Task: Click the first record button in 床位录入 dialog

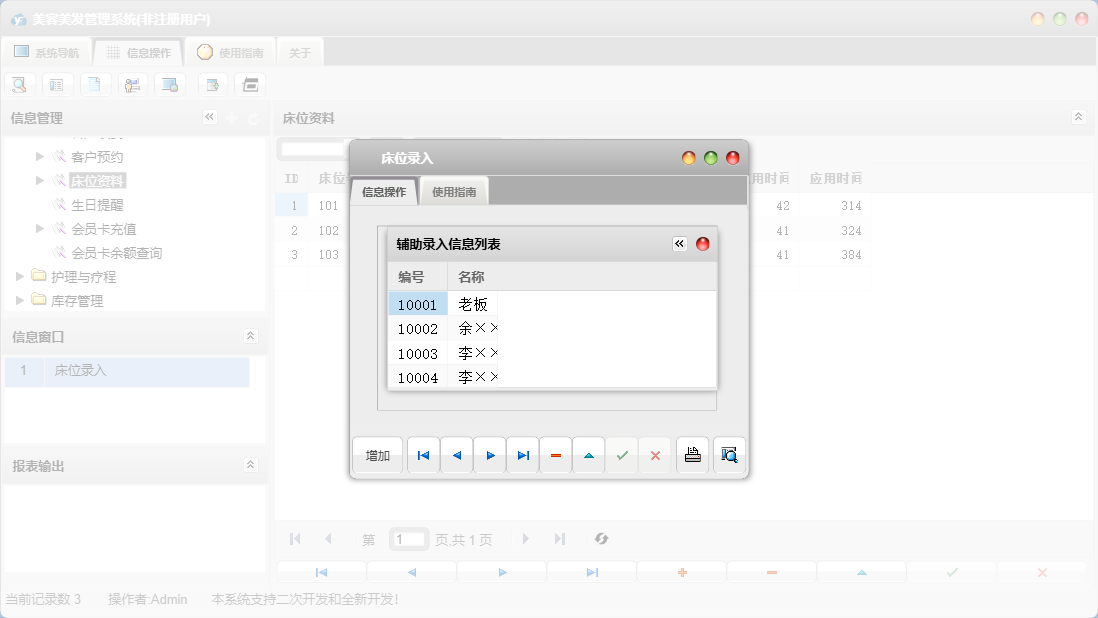Action: (x=423, y=456)
